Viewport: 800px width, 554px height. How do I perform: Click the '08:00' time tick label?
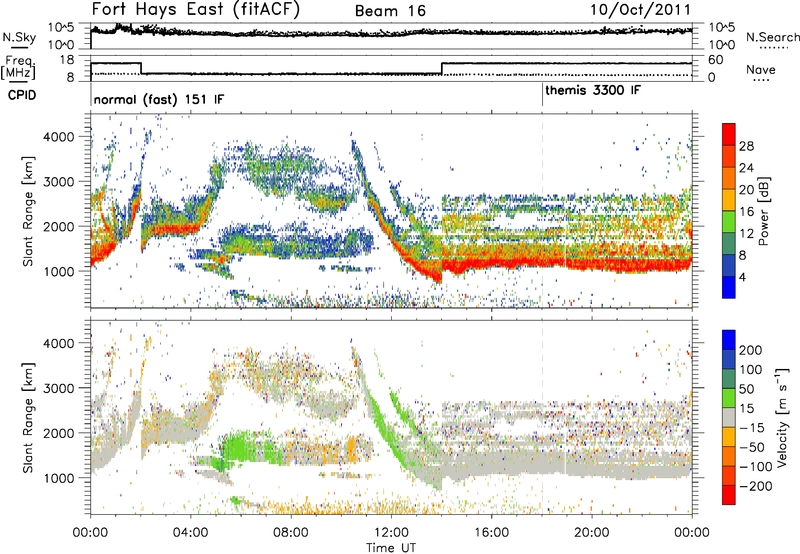pyautogui.click(x=291, y=533)
